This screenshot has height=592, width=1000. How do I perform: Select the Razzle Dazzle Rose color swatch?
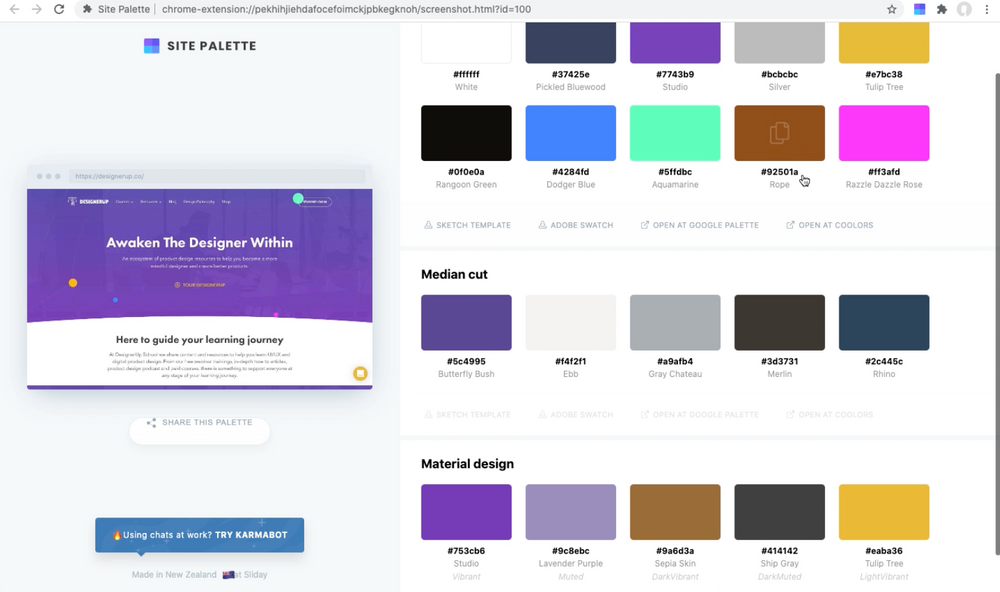883,132
